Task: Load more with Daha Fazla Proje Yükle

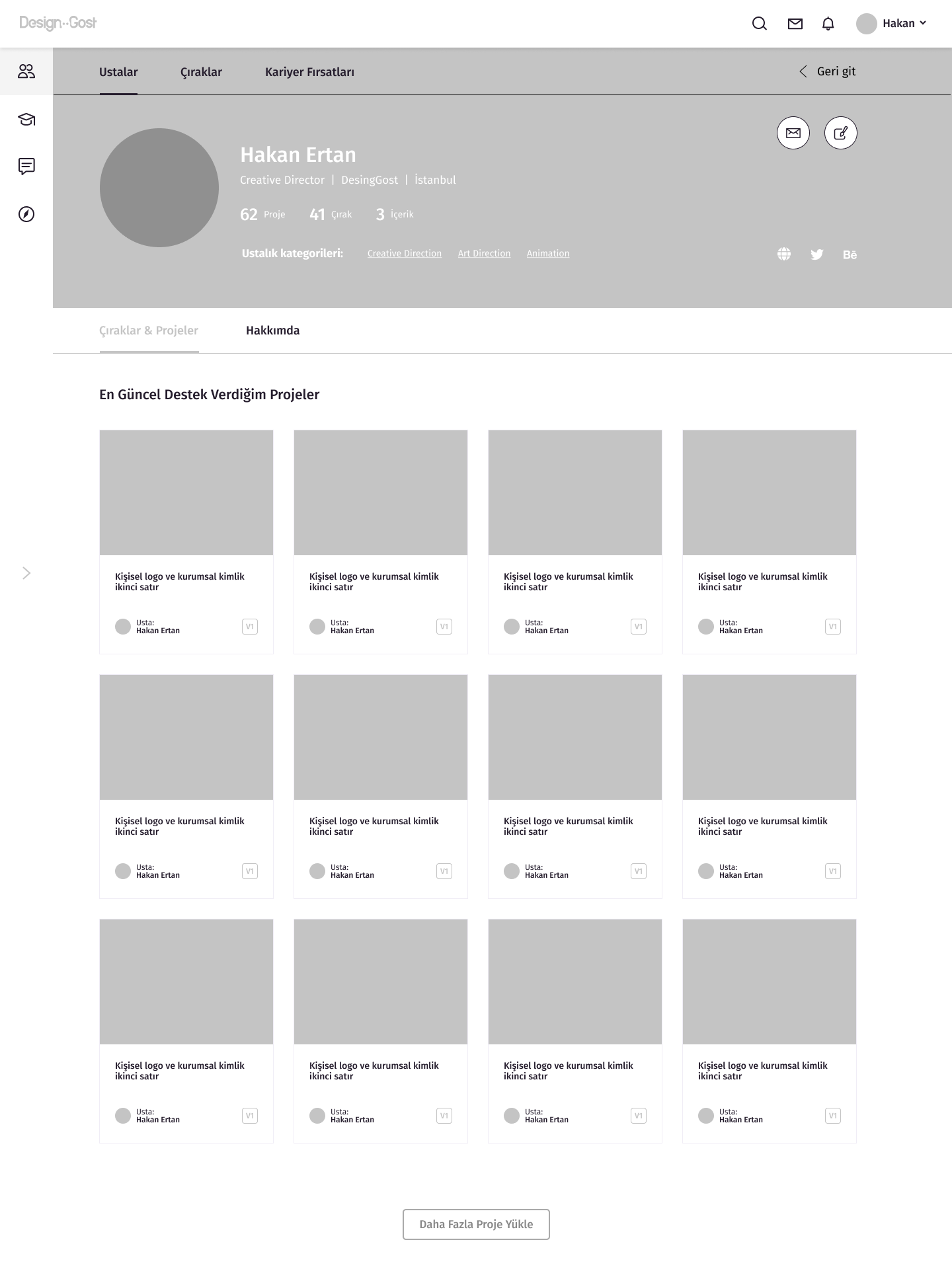Action: pos(476,1224)
